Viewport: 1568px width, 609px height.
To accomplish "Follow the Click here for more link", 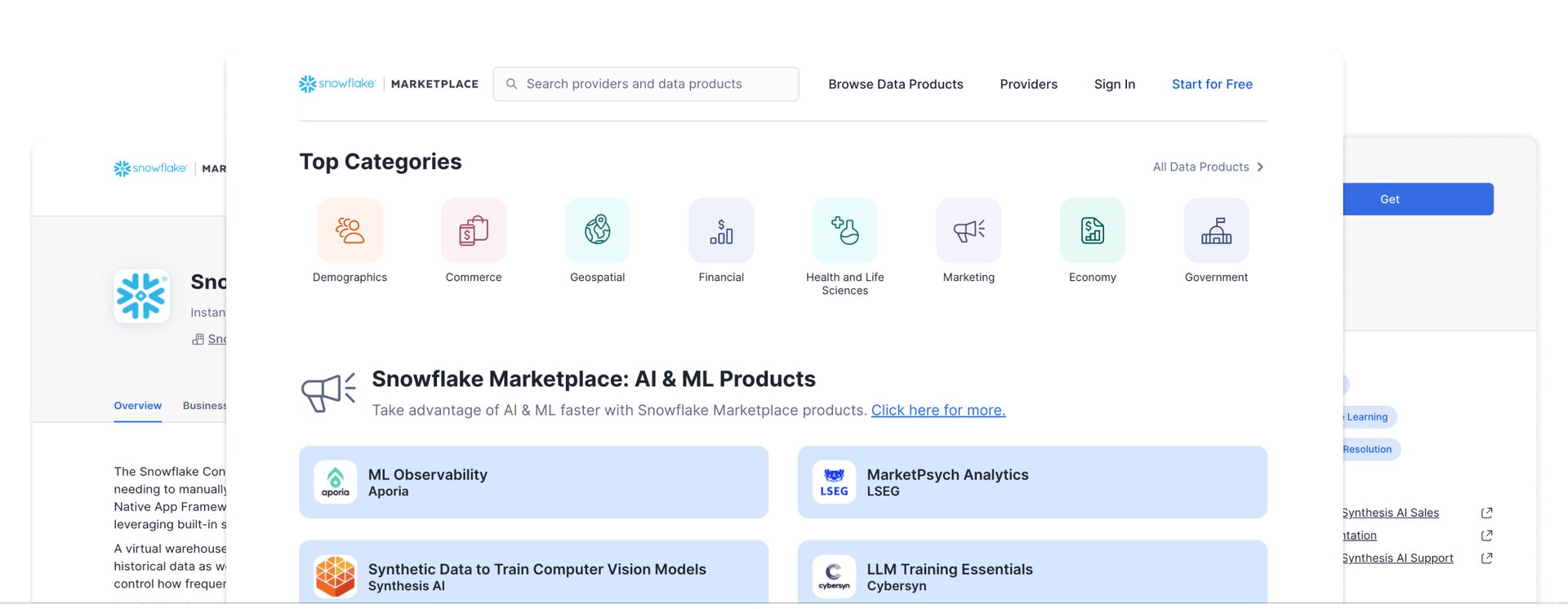I will pos(938,410).
